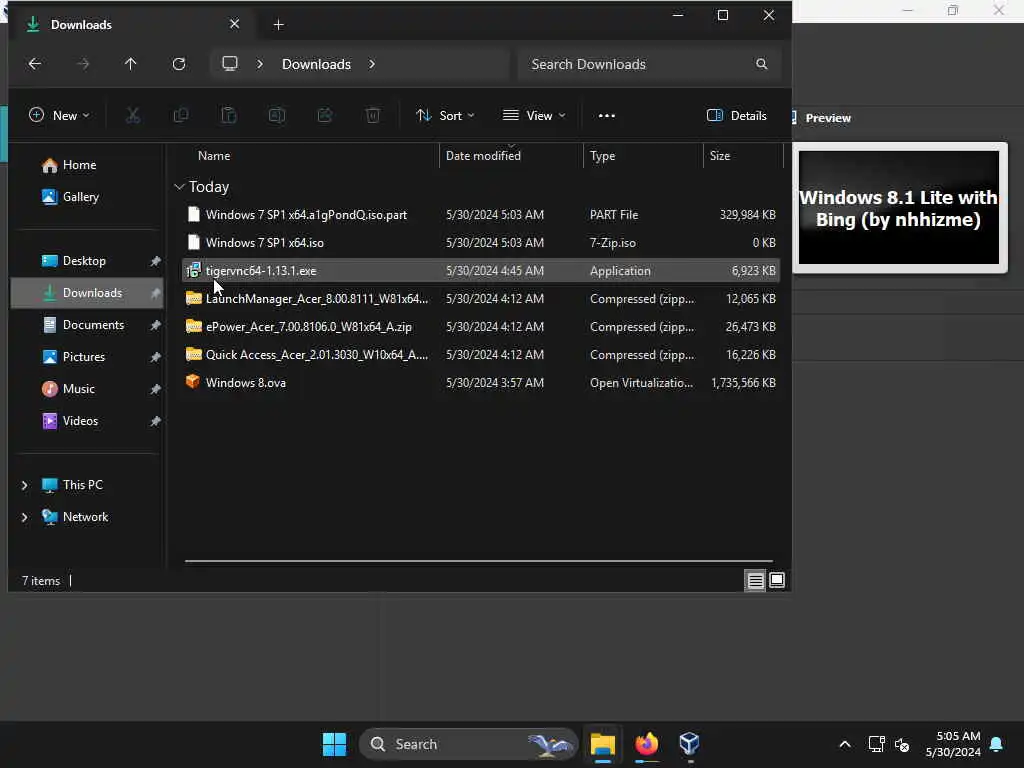Open VirtualBox from the taskbar
1024x768 pixels.
point(690,744)
